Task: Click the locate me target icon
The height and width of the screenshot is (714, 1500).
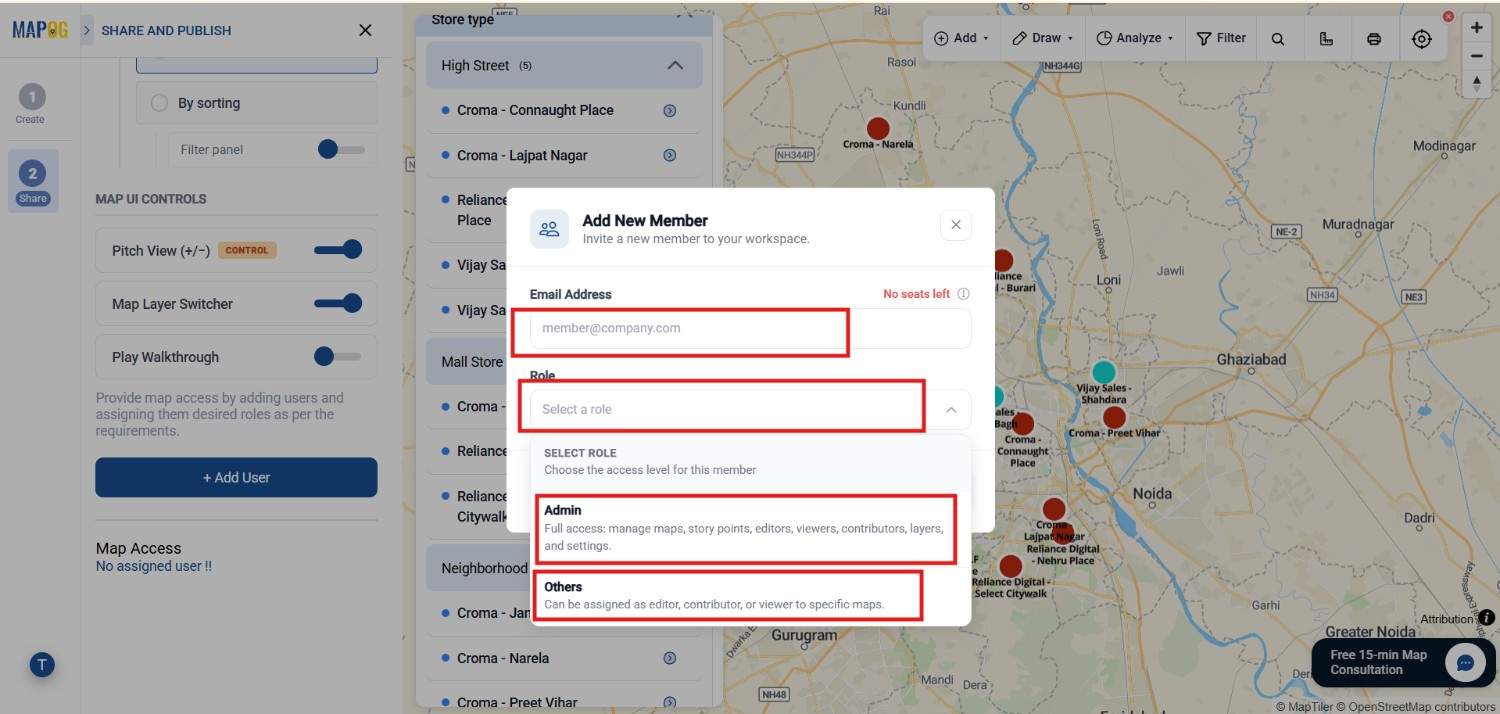Action: [x=1422, y=39]
